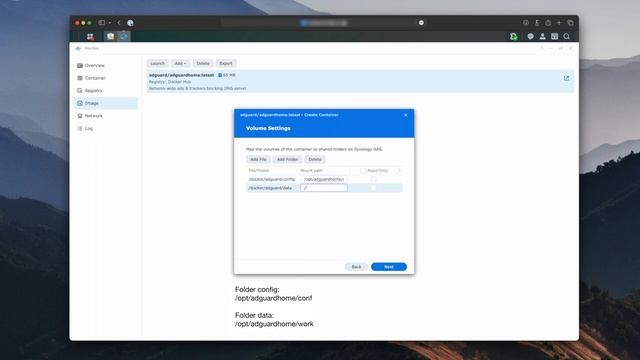
Task: Open the DSM user options icon
Action: [x=542, y=36]
